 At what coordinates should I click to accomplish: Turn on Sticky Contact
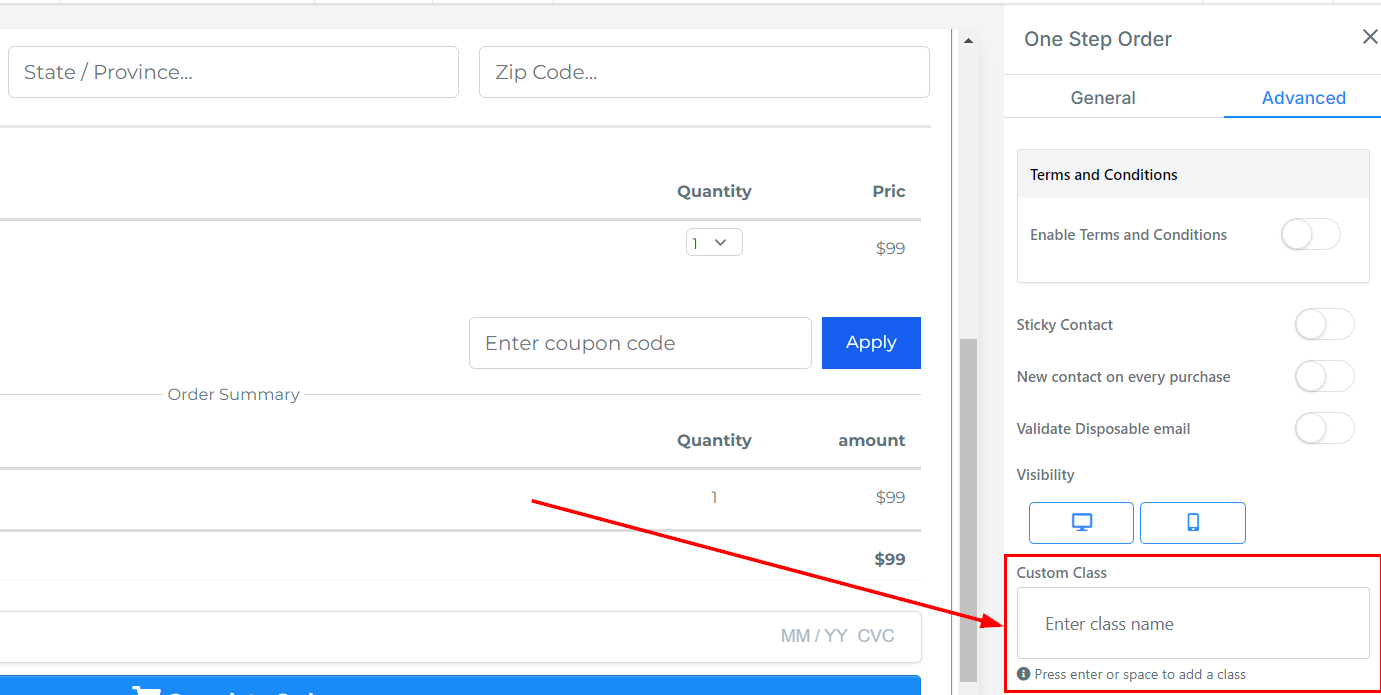point(1324,325)
